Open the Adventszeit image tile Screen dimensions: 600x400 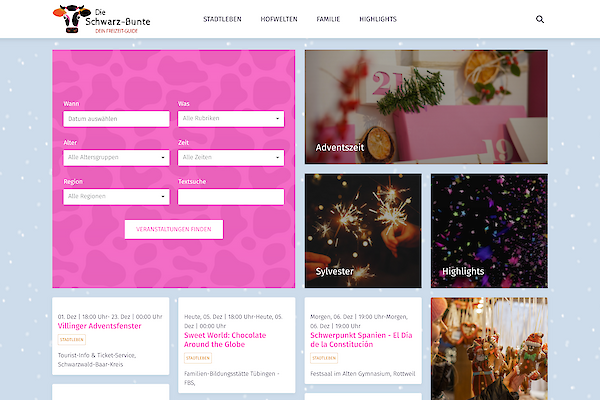click(x=426, y=107)
